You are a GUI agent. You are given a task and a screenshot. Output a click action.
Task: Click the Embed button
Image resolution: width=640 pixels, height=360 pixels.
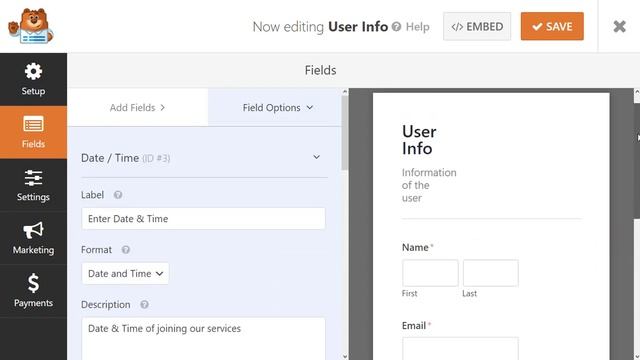pos(477,27)
